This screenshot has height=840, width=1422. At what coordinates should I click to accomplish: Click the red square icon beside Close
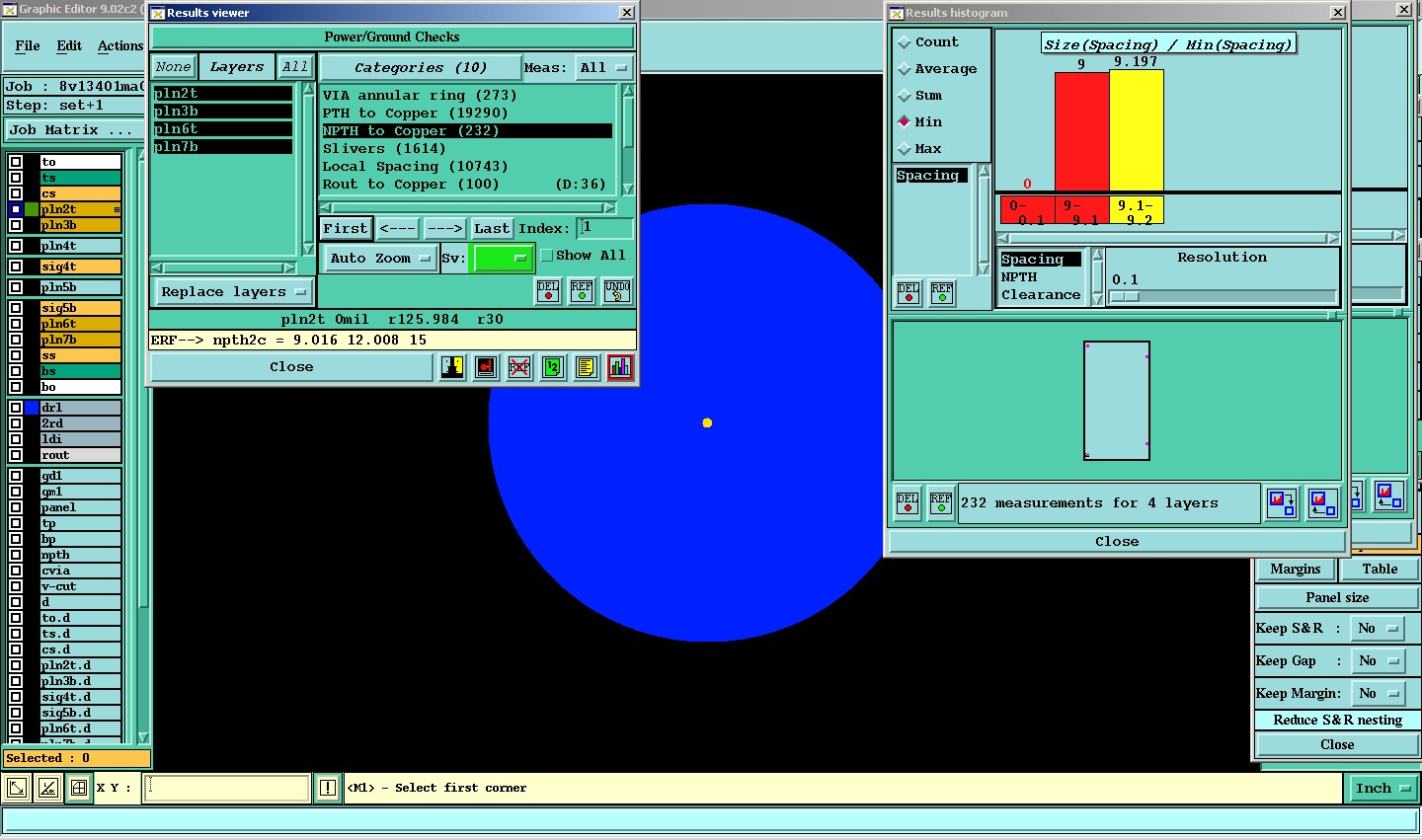(486, 367)
